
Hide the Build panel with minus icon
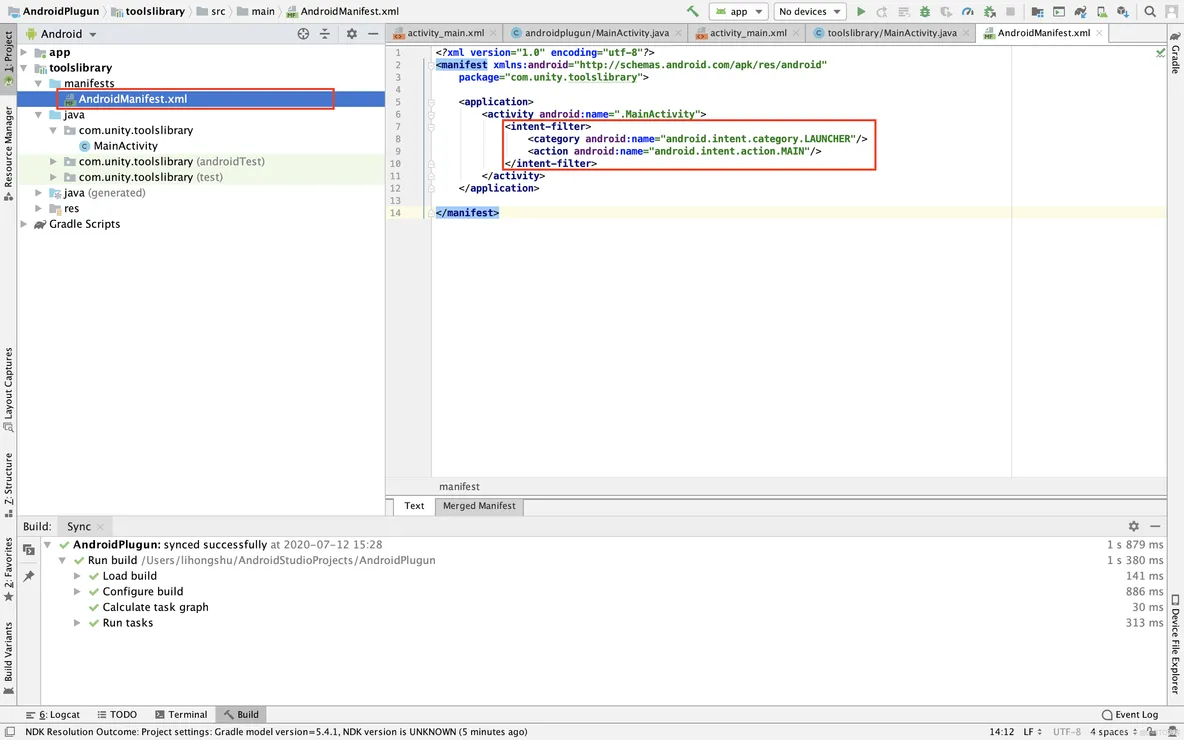tap(1155, 526)
